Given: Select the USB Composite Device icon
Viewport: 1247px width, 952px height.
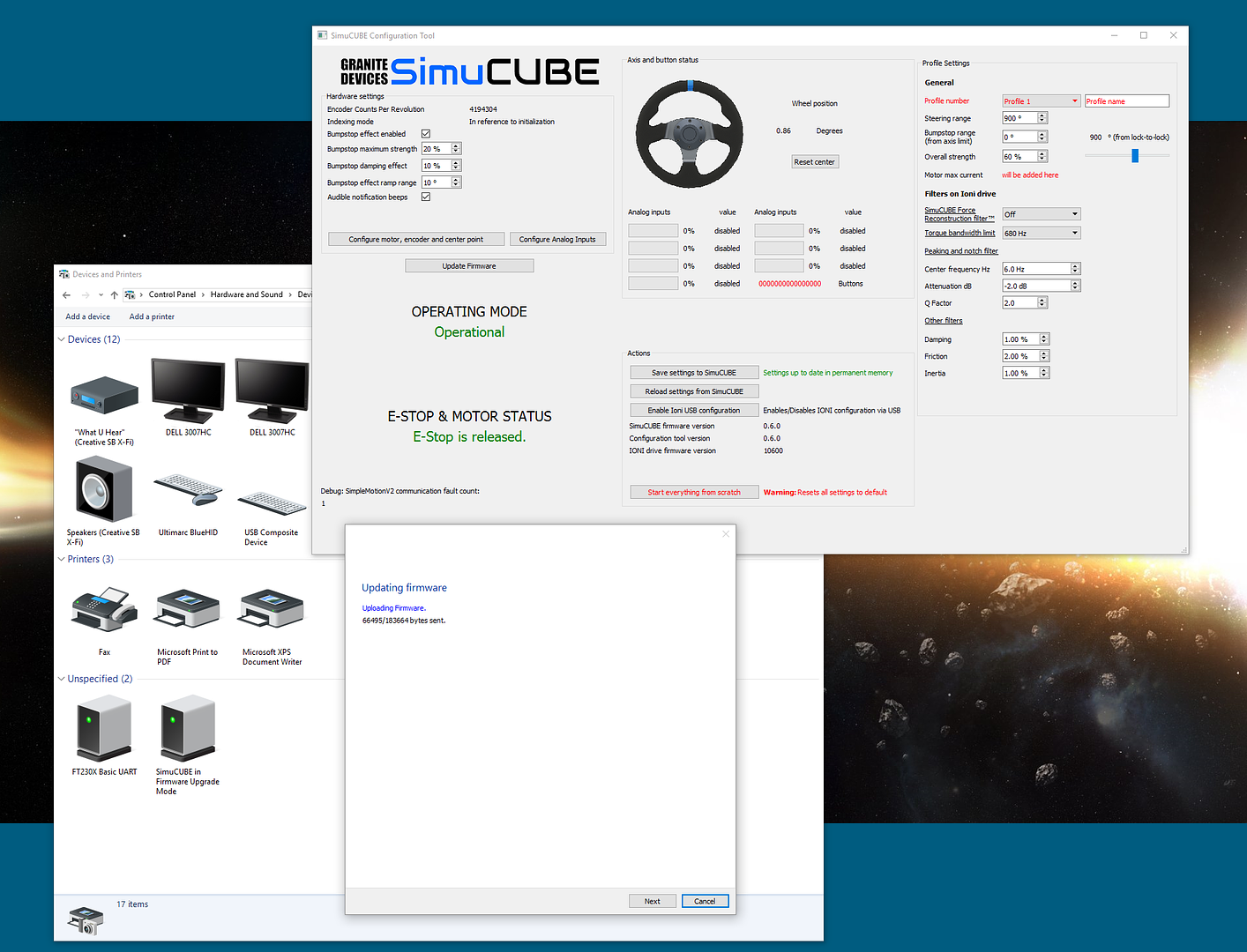Looking at the screenshot, I should (x=273, y=502).
